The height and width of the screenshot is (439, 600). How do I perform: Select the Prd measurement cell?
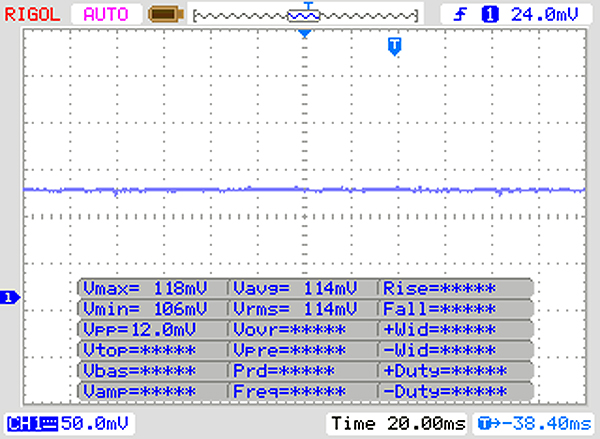click(x=303, y=370)
